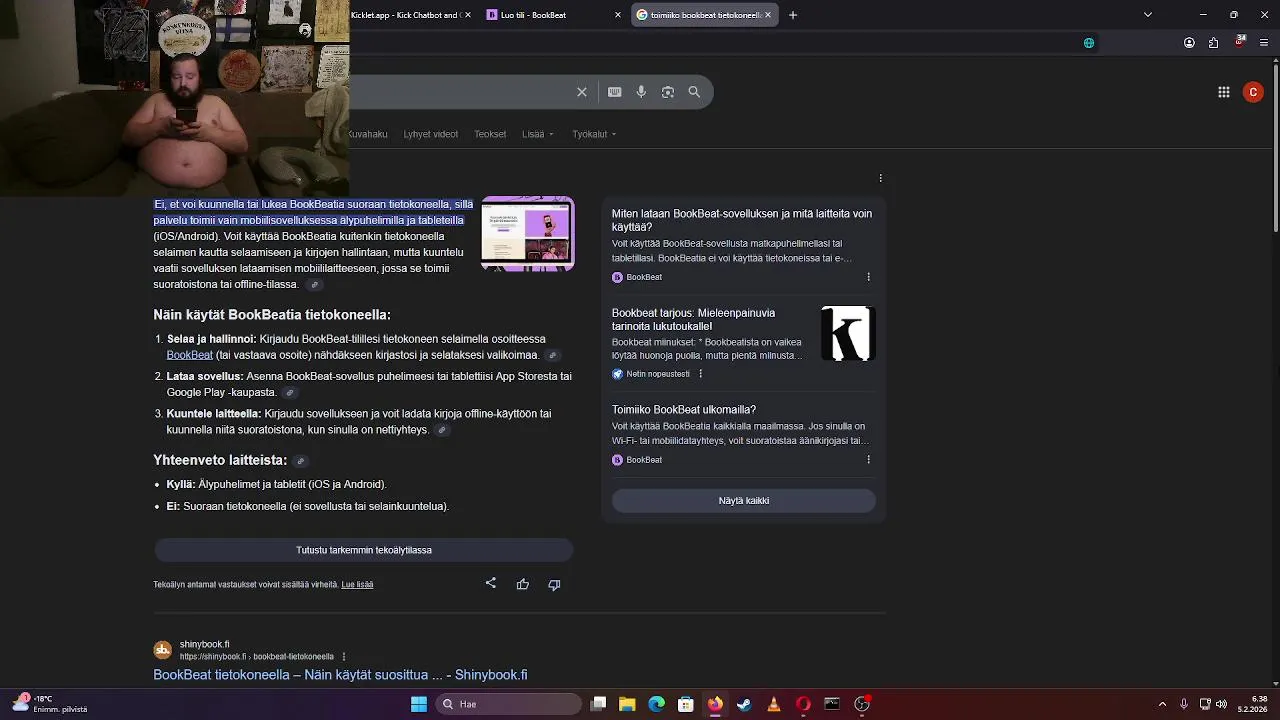Click Näytä kaikki sources button
1280x720 pixels.
744,500
